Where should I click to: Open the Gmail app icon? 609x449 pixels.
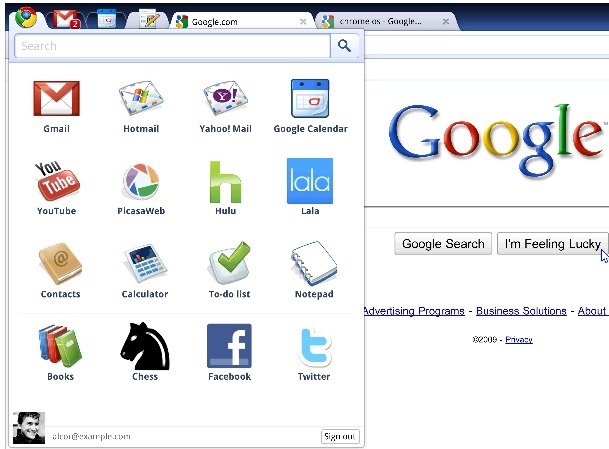tap(56, 98)
